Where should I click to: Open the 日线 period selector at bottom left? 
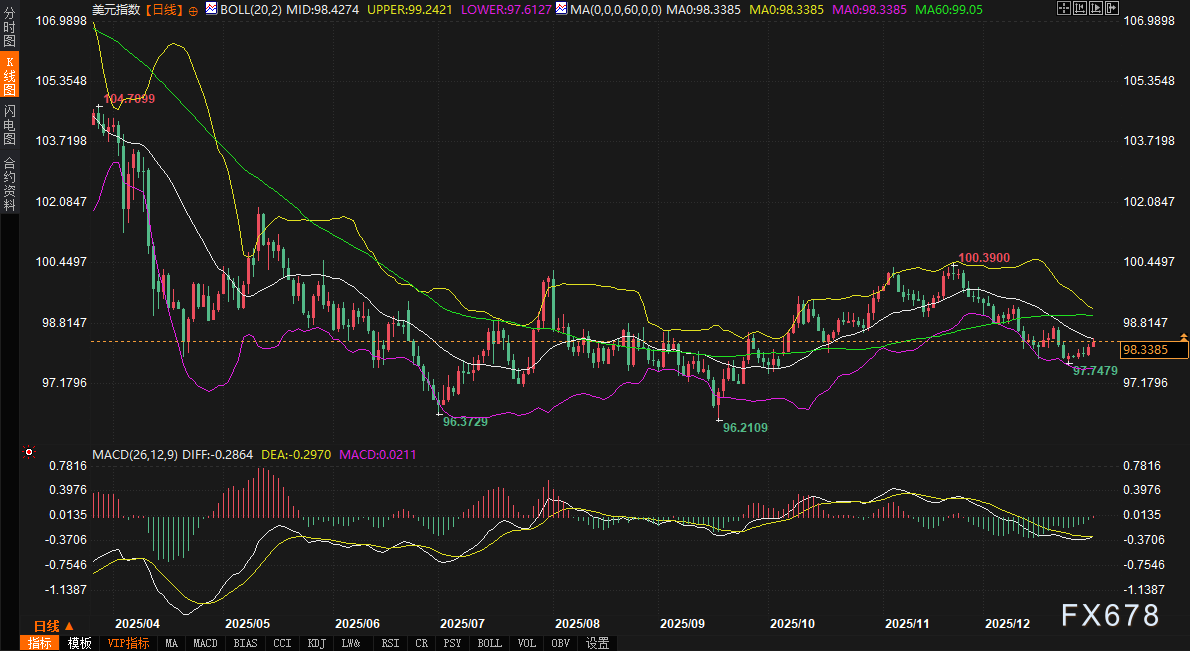click(54, 624)
